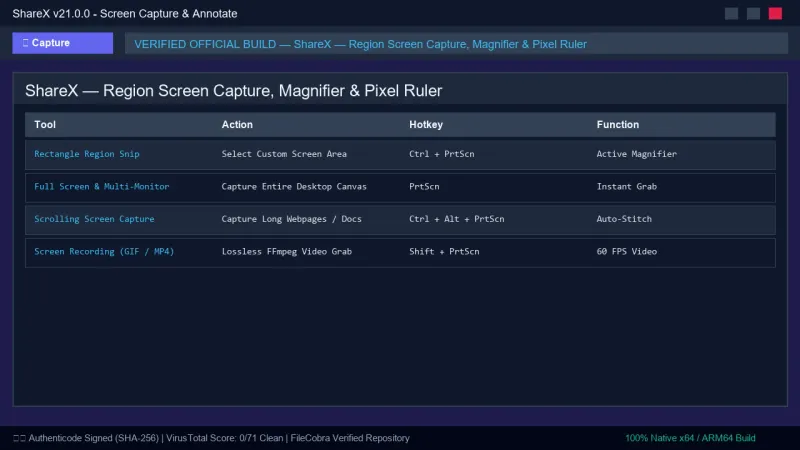Image resolution: width=800 pixels, height=450 pixels.
Task: Click the minimize window button
Action: [731, 14]
